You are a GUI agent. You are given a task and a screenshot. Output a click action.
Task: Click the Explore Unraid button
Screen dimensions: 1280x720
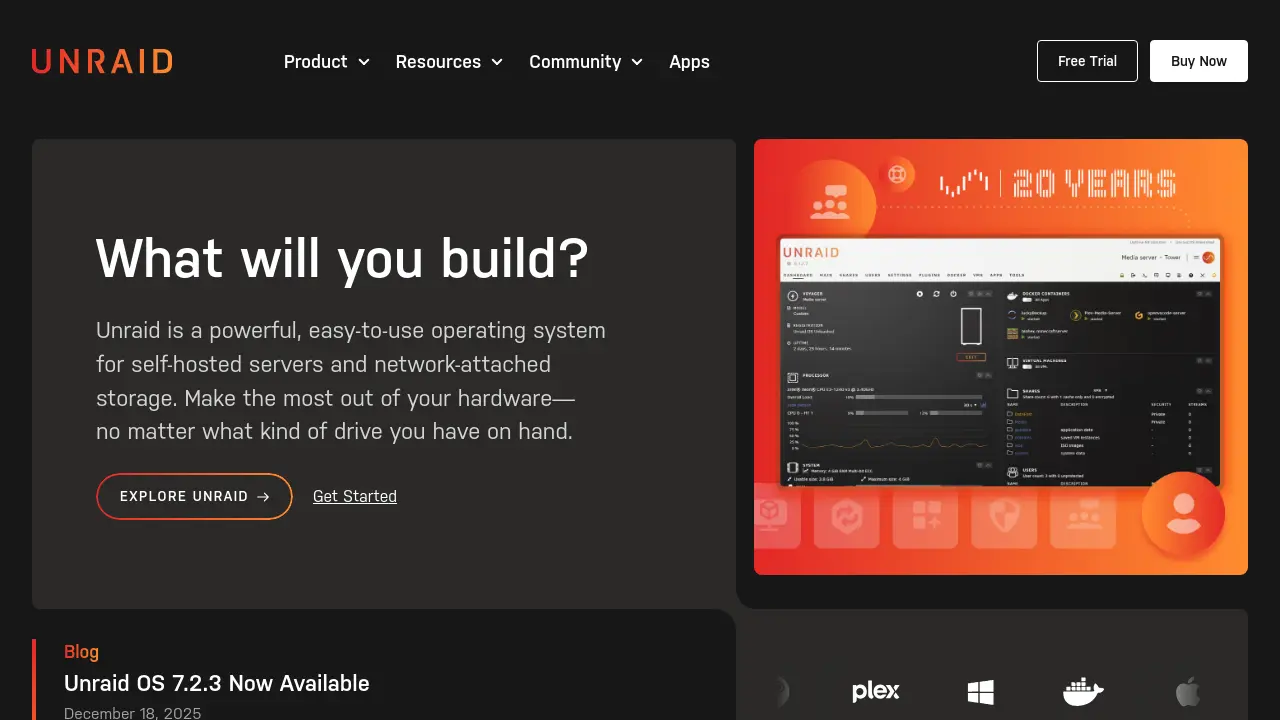point(194,496)
